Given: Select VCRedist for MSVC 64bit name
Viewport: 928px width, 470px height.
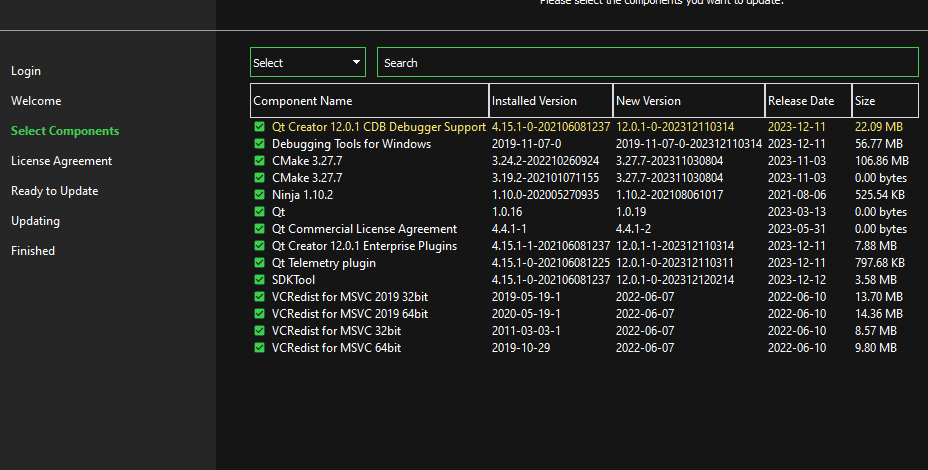Looking at the screenshot, I should pyautogui.click(x=336, y=347).
